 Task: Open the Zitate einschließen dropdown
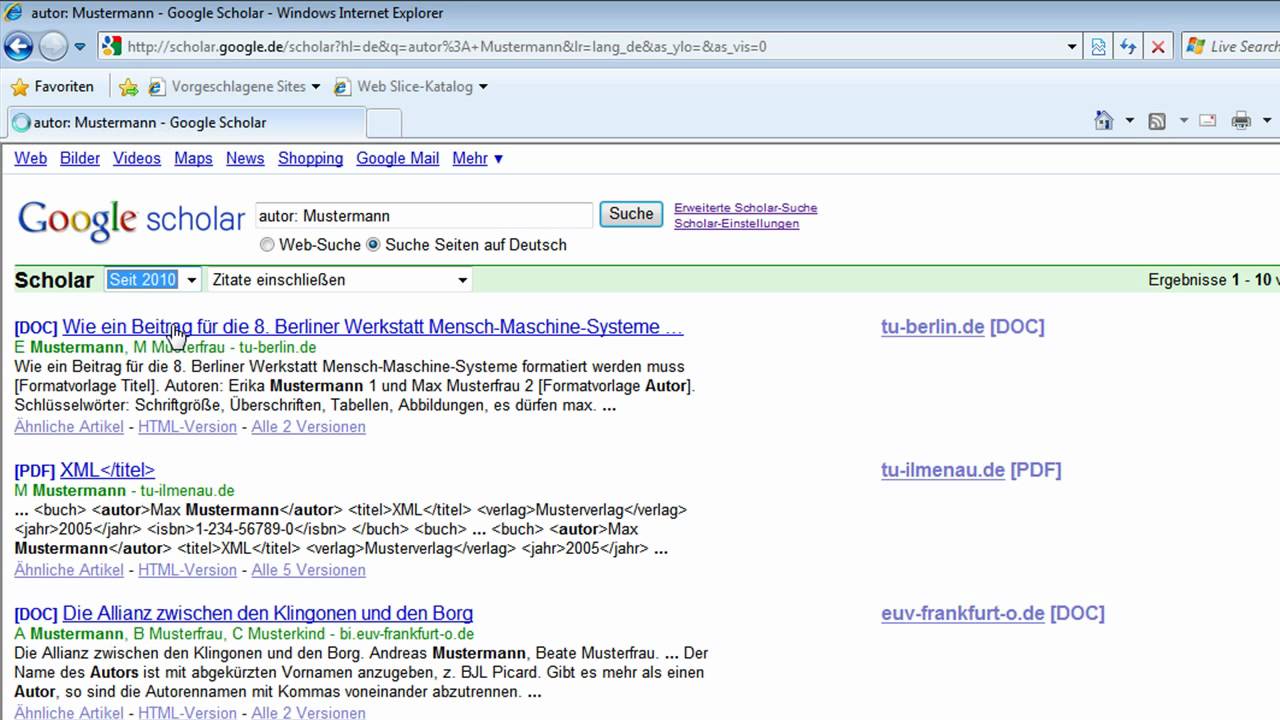pyautogui.click(x=339, y=280)
